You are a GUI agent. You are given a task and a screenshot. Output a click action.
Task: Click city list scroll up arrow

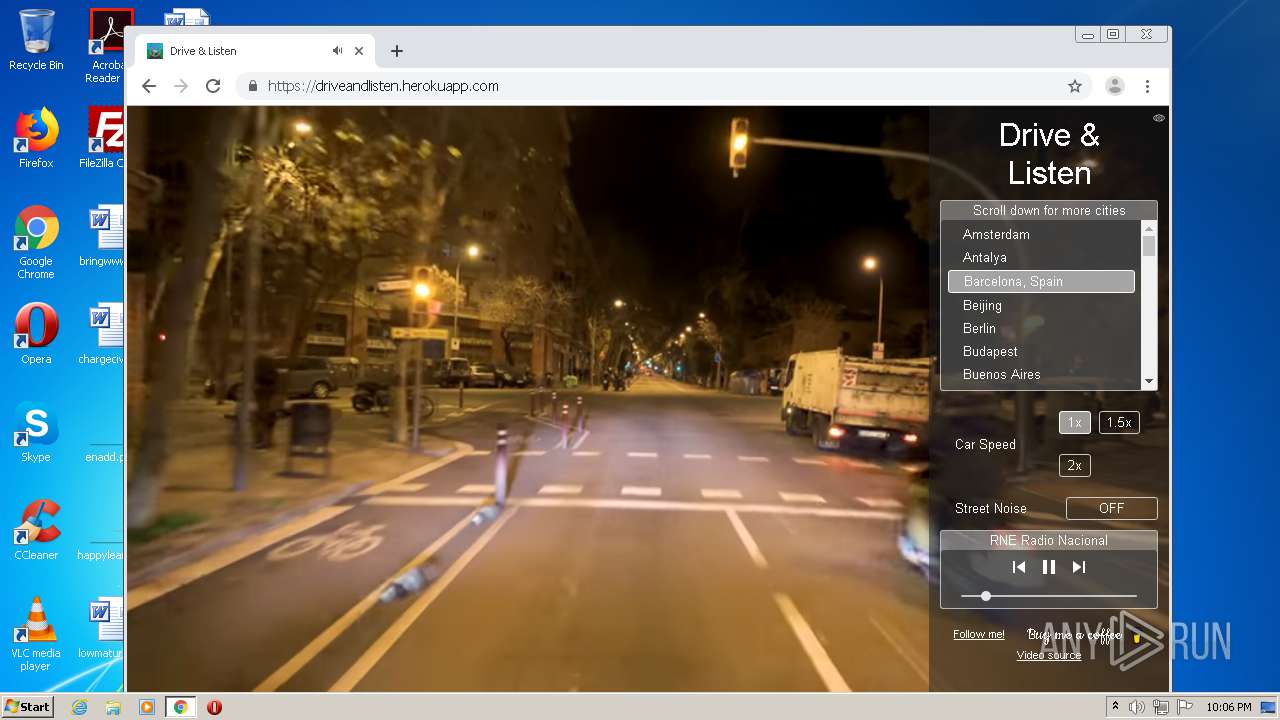point(1149,228)
